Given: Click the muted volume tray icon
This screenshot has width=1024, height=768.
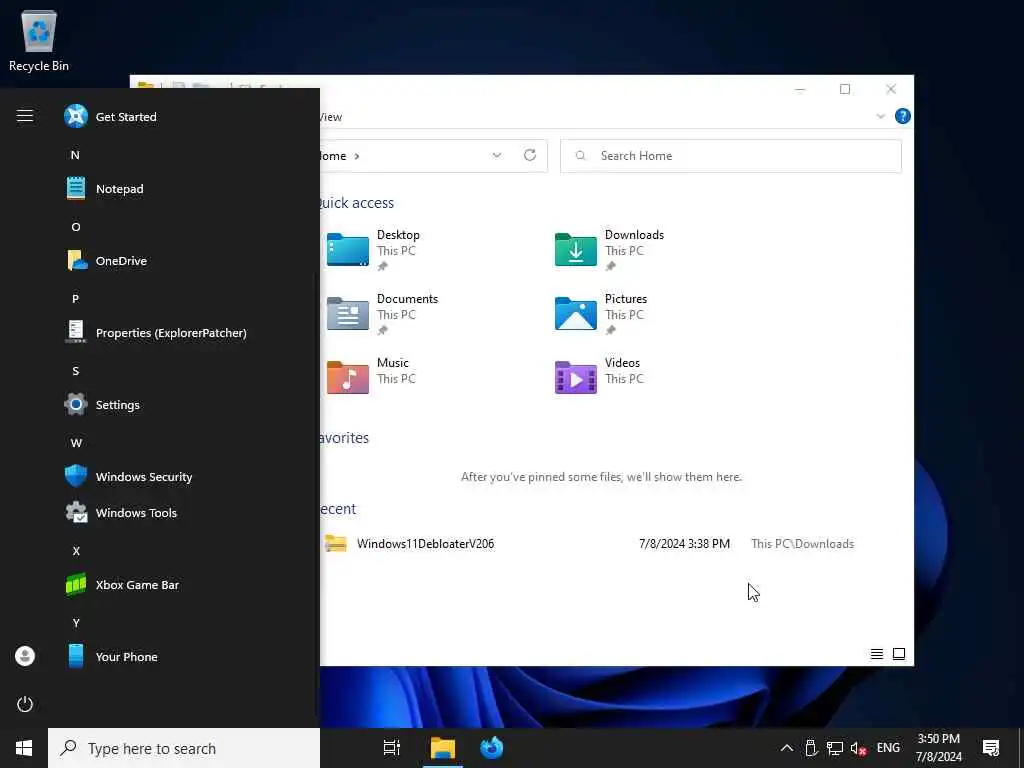Looking at the screenshot, I should point(858,748).
